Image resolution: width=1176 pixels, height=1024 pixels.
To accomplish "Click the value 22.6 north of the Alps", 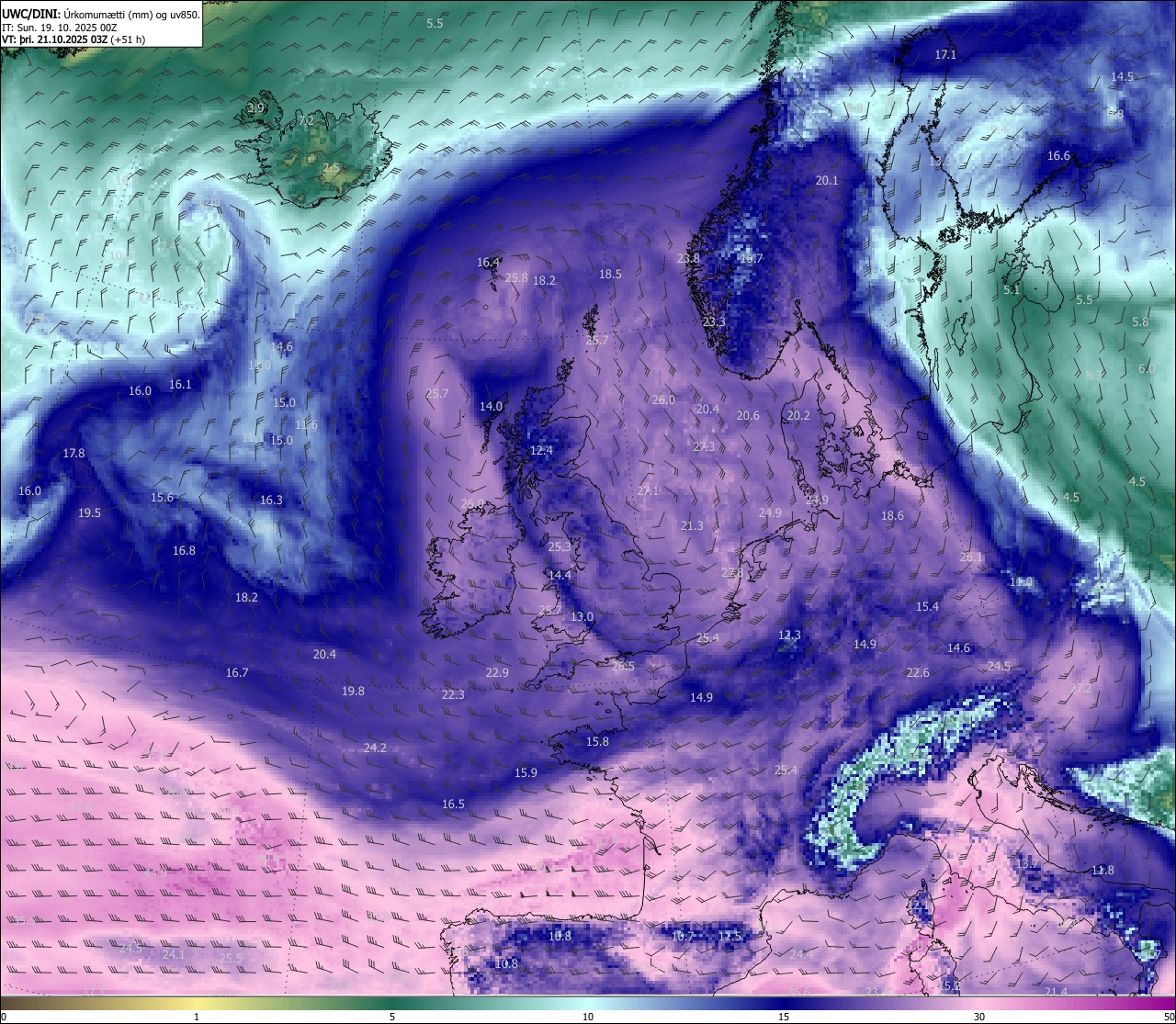I will (917, 673).
